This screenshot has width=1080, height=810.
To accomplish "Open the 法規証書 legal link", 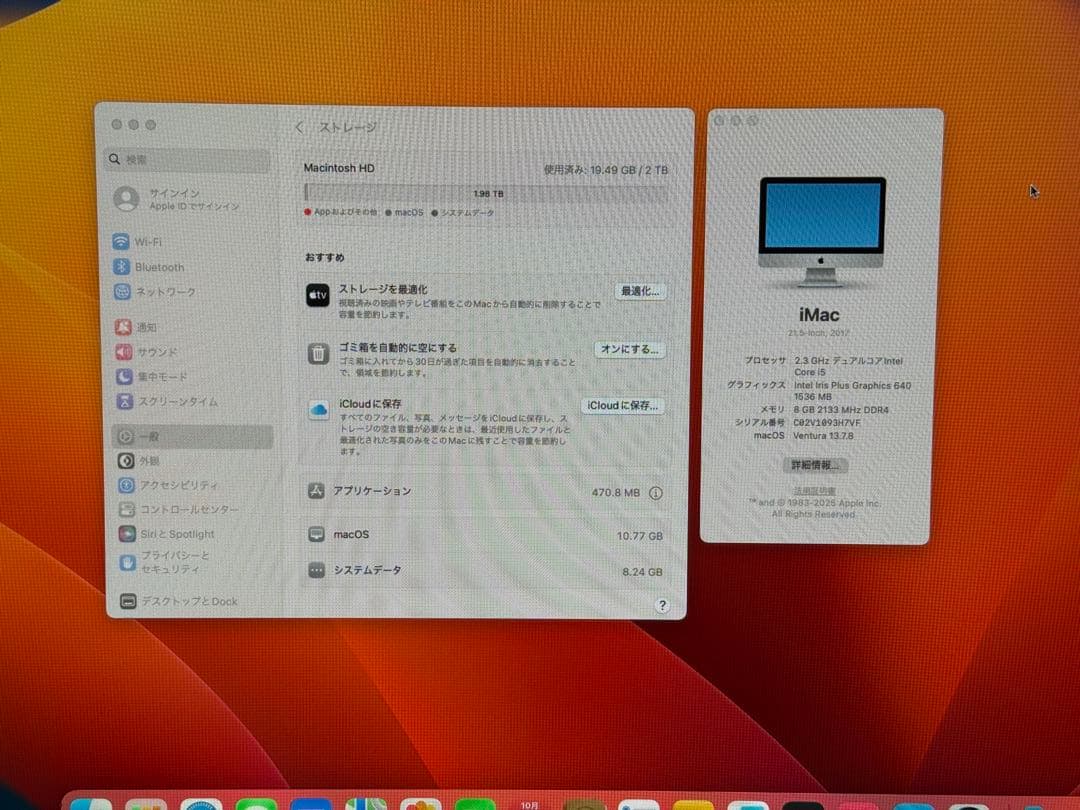I will [x=814, y=490].
